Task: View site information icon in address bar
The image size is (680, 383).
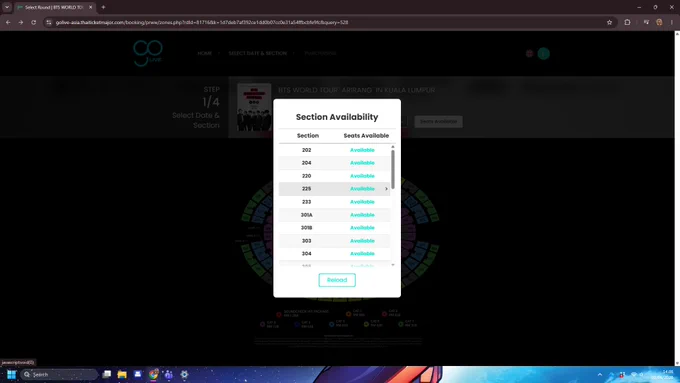Action: click(x=49, y=22)
